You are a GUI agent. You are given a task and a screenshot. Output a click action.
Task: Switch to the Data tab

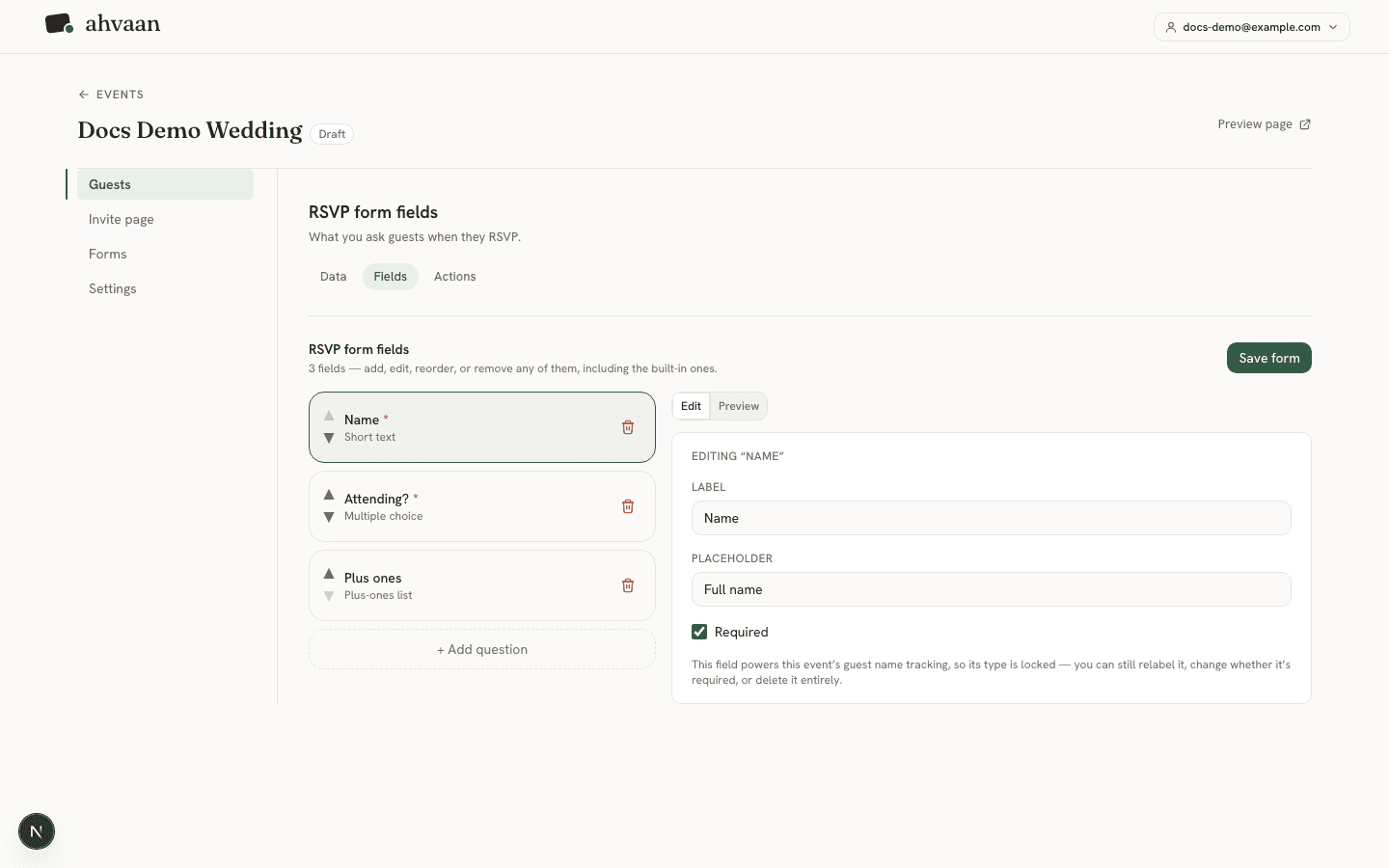click(x=333, y=277)
